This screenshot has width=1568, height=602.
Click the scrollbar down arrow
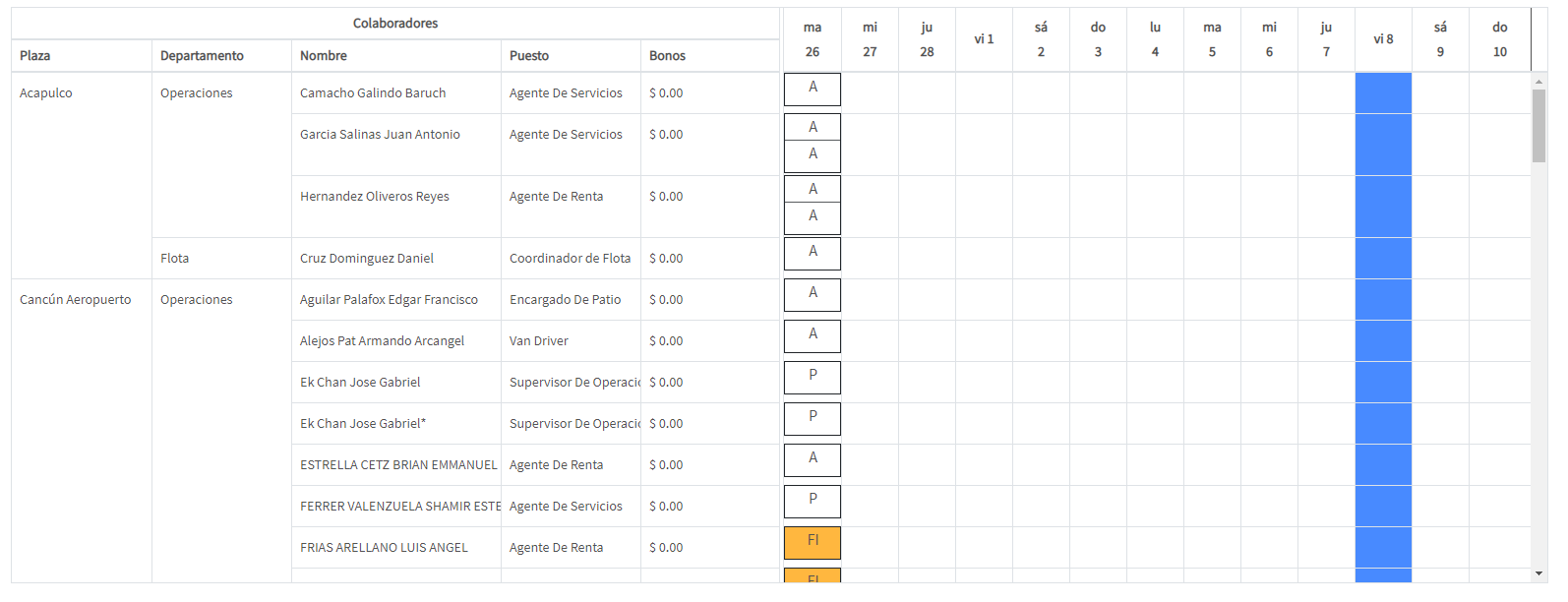1539,574
